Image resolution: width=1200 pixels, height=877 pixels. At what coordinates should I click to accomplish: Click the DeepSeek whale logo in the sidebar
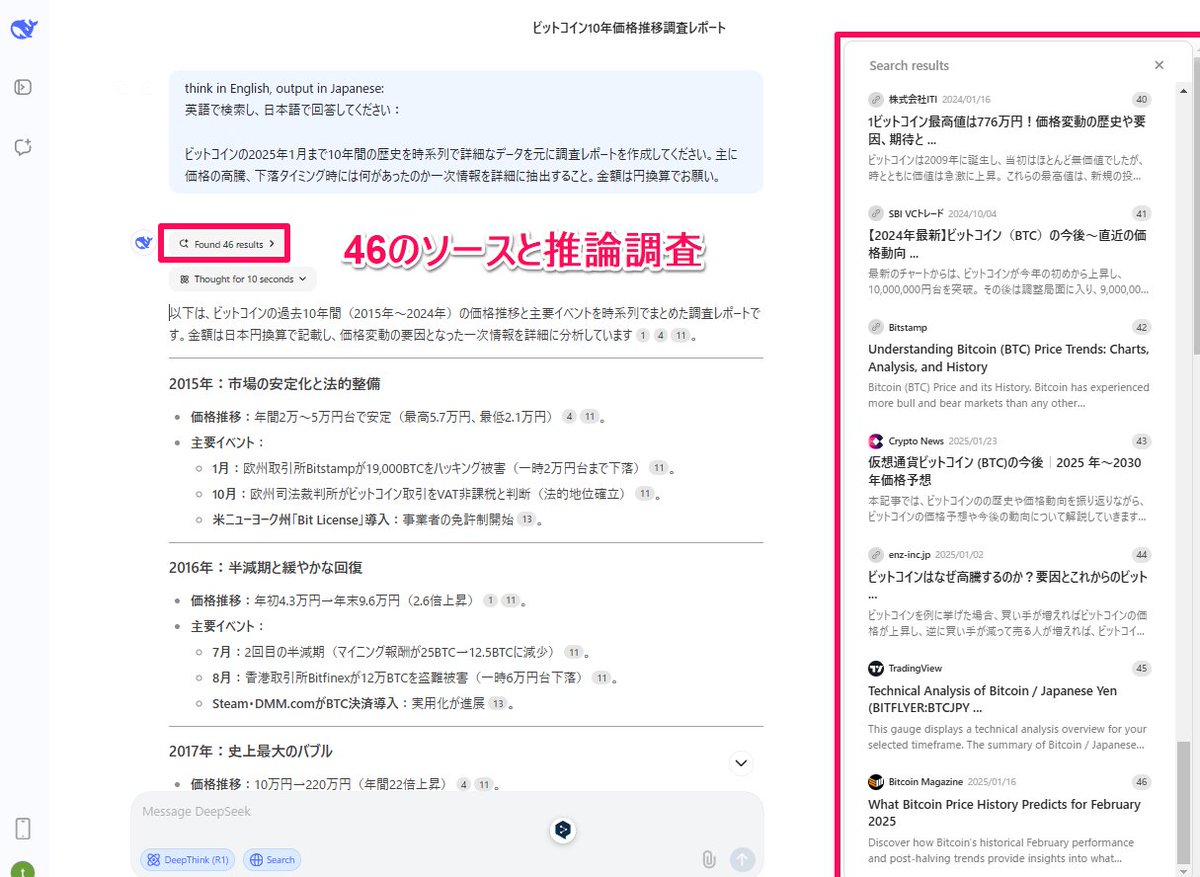pyautogui.click(x=24, y=29)
